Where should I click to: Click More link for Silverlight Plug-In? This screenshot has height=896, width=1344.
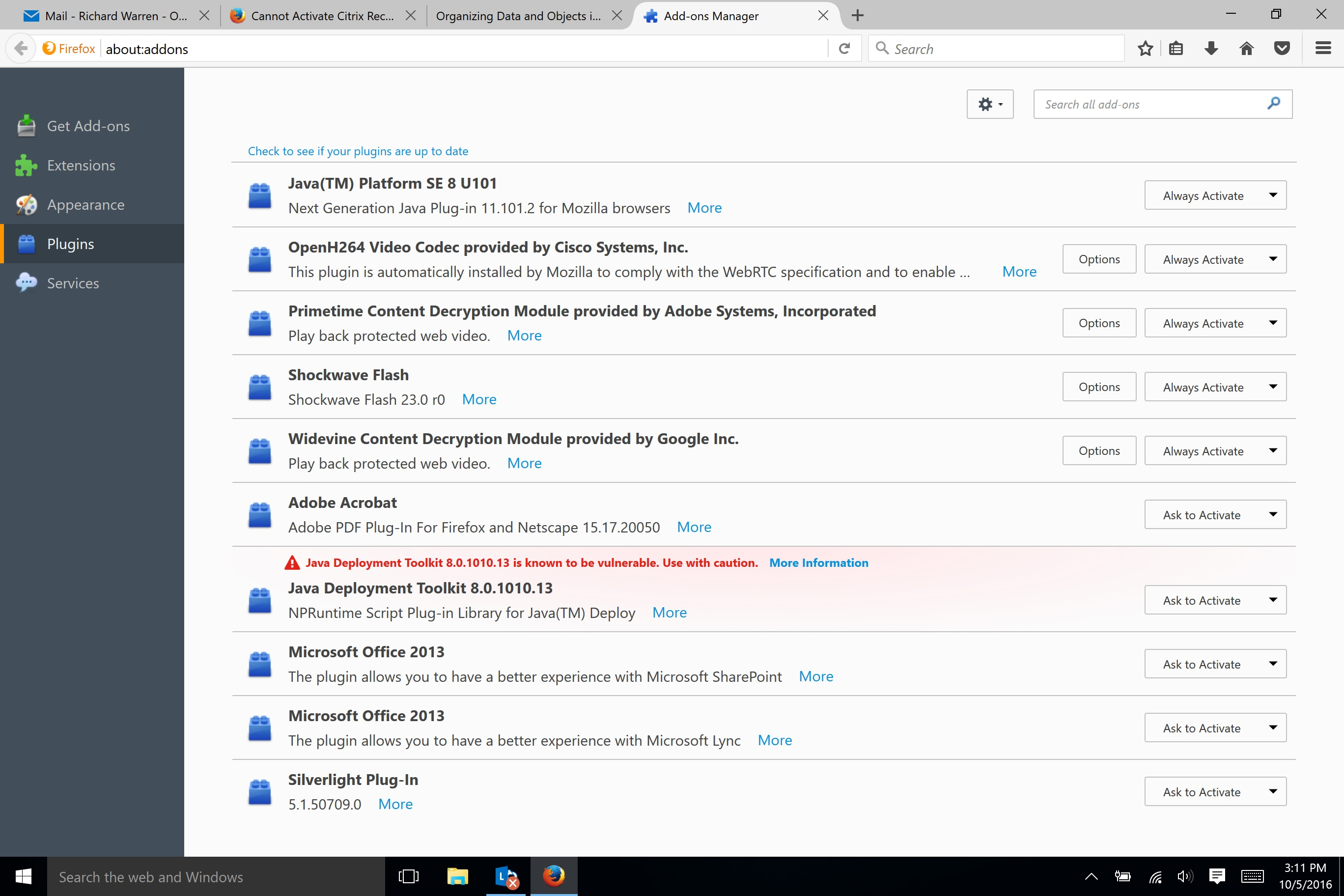click(395, 804)
